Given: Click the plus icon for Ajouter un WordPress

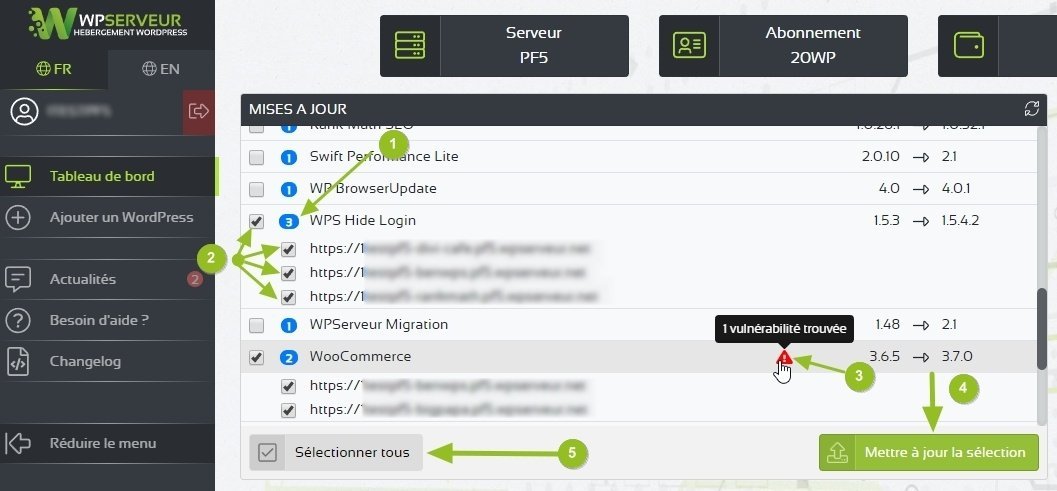Looking at the screenshot, I should click(x=18, y=218).
